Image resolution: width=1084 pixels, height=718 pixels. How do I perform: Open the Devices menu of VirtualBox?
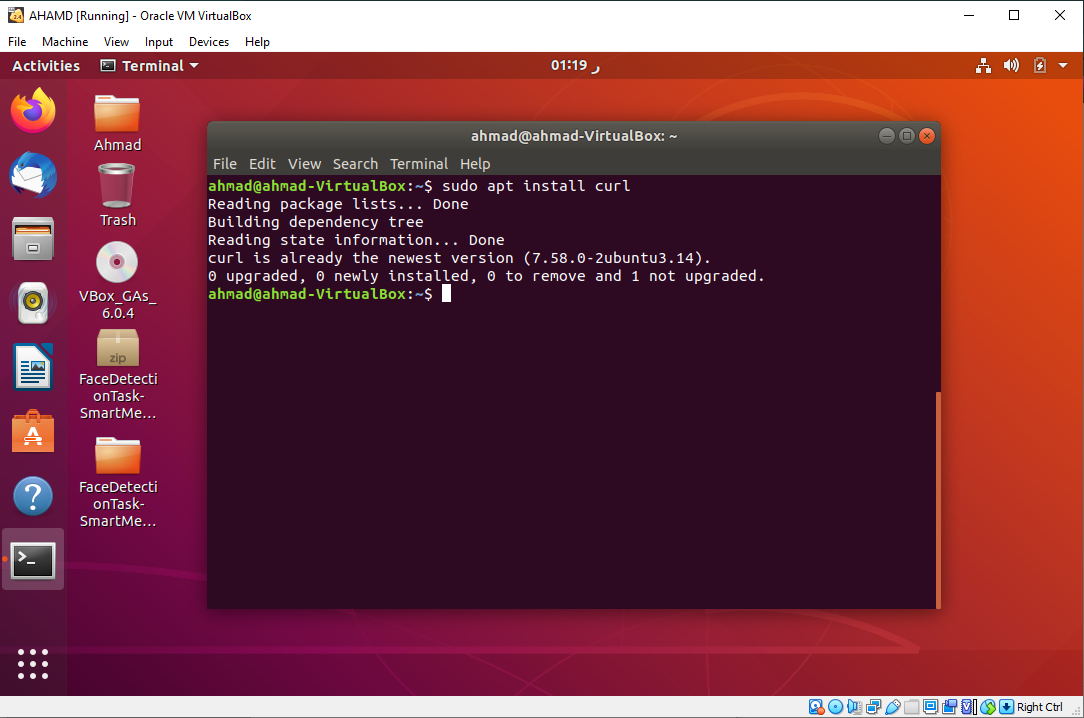tap(208, 42)
